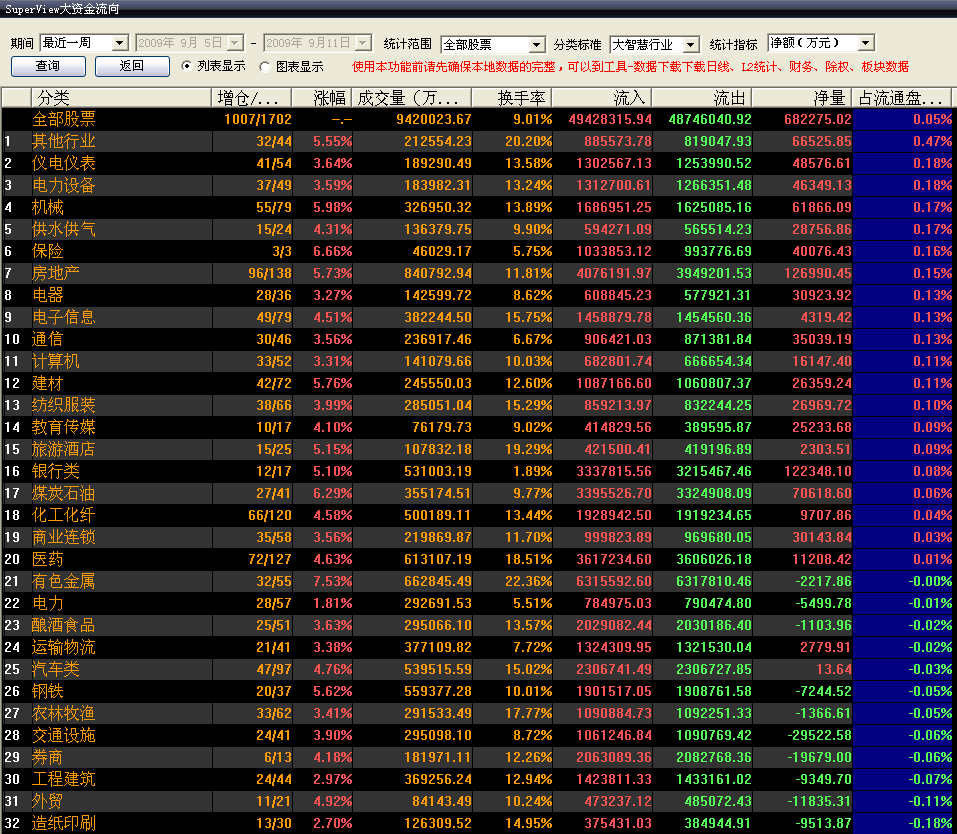
Task: Click the 分类 column header
Action: [54, 98]
